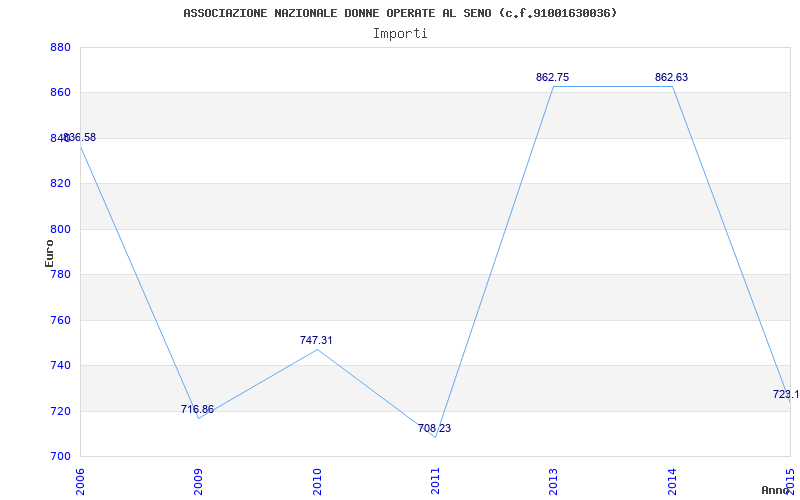Click the Importi subtitle
The image size is (800, 500).
pos(400,34)
